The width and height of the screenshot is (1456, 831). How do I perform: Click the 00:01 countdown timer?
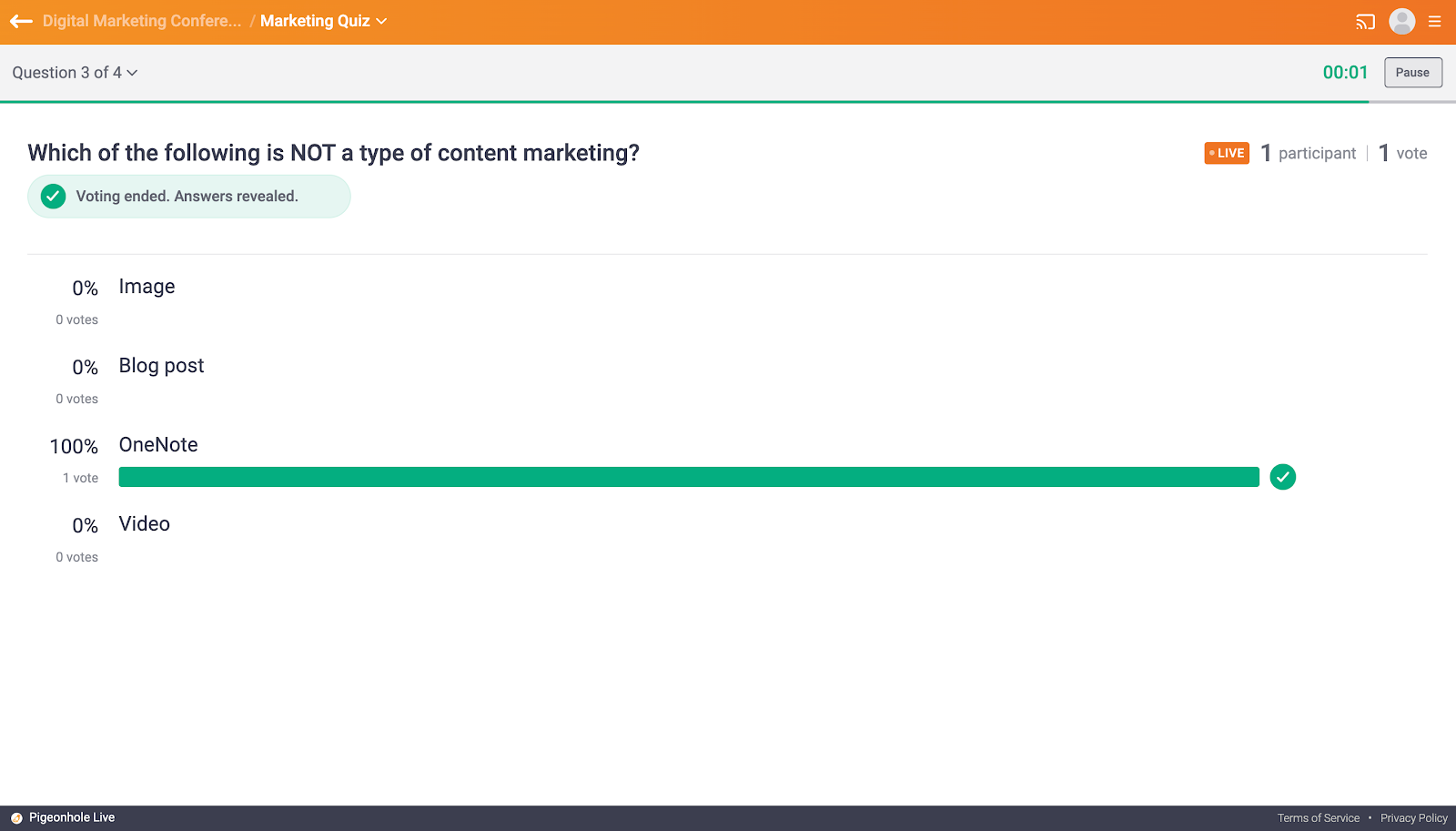[1345, 73]
